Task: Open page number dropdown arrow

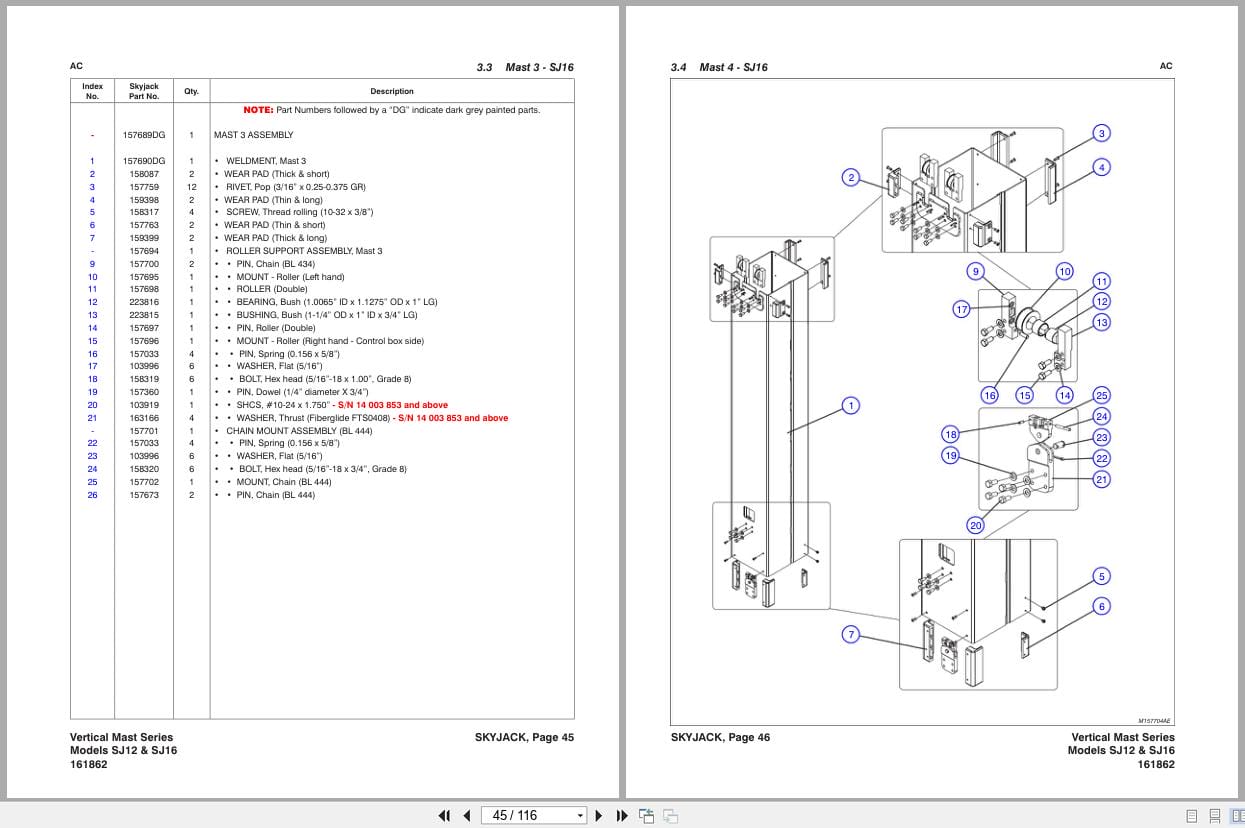Action: click(x=580, y=816)
